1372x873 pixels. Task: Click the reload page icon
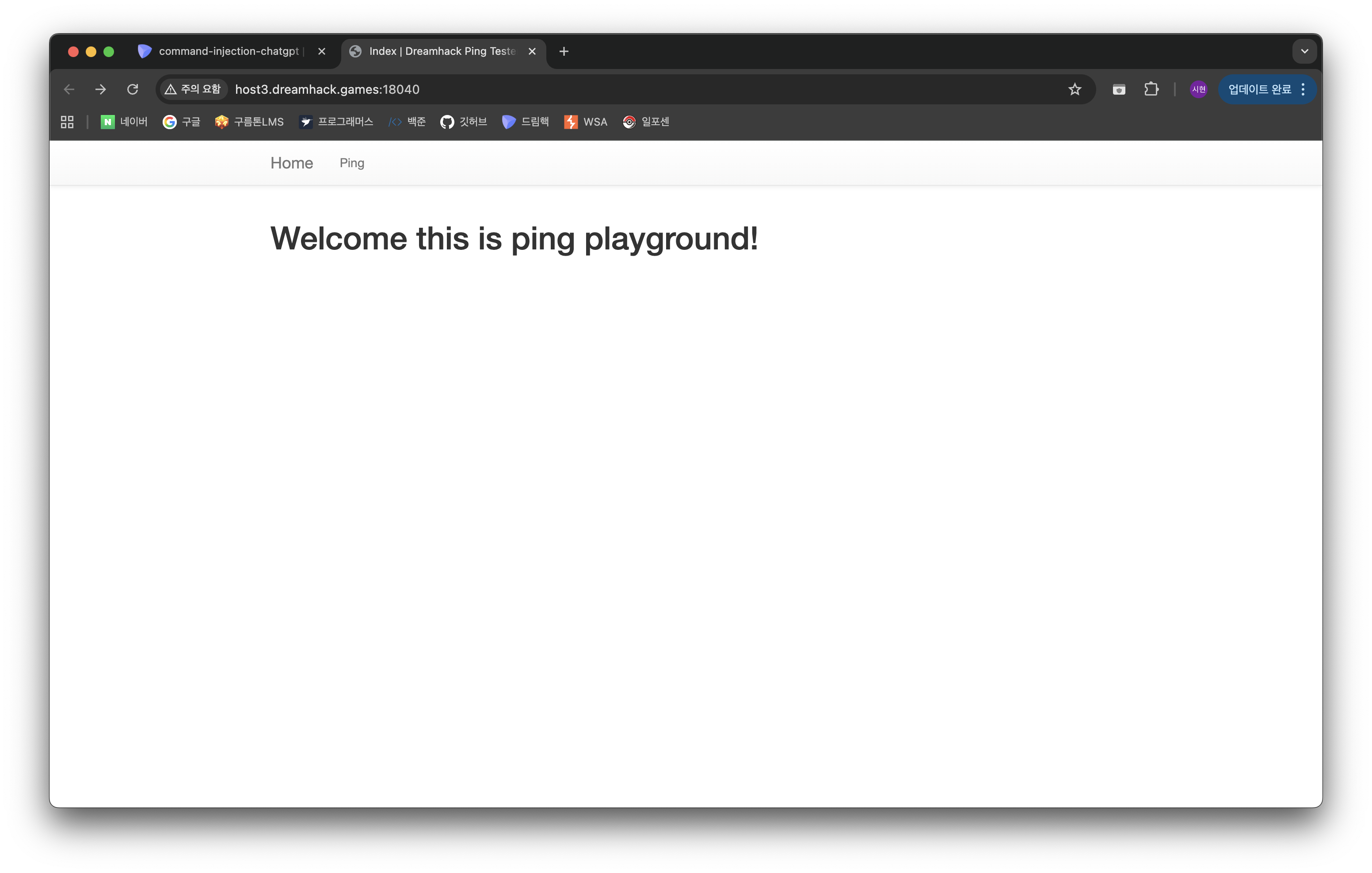coord(133,89)
